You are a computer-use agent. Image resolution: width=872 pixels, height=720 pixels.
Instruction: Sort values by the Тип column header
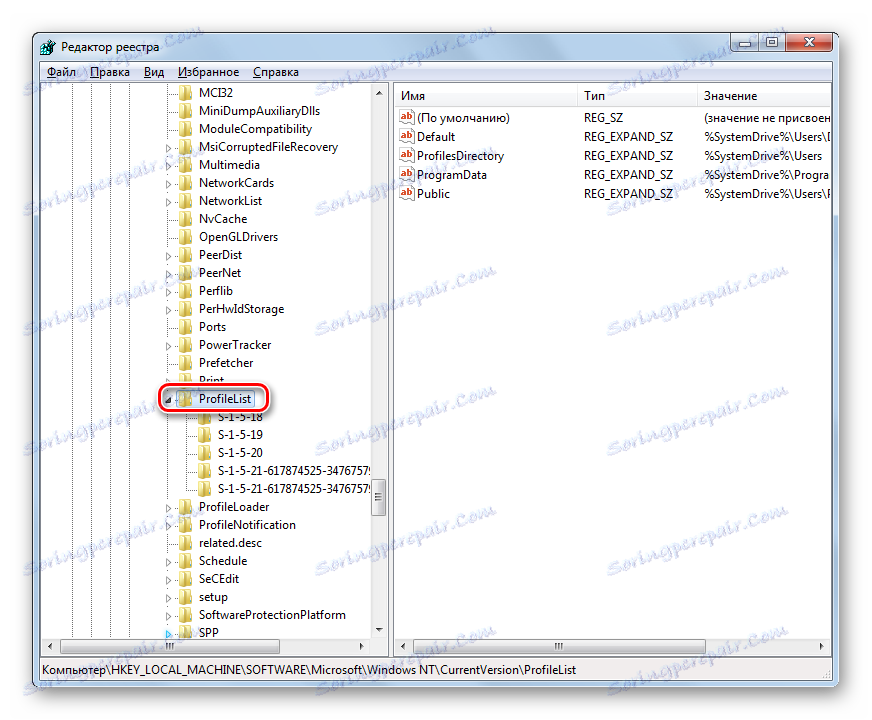coord(637,96)
